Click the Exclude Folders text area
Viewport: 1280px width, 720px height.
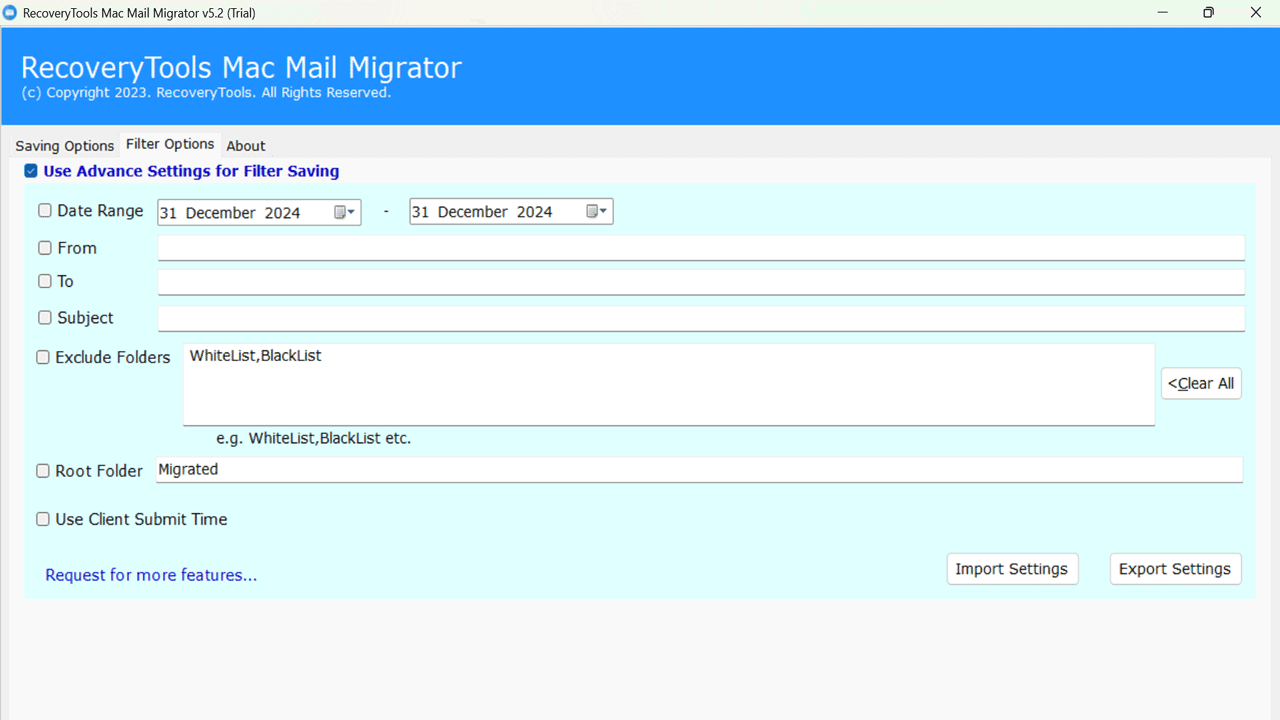pyautogui.click(x=669, y=385)
